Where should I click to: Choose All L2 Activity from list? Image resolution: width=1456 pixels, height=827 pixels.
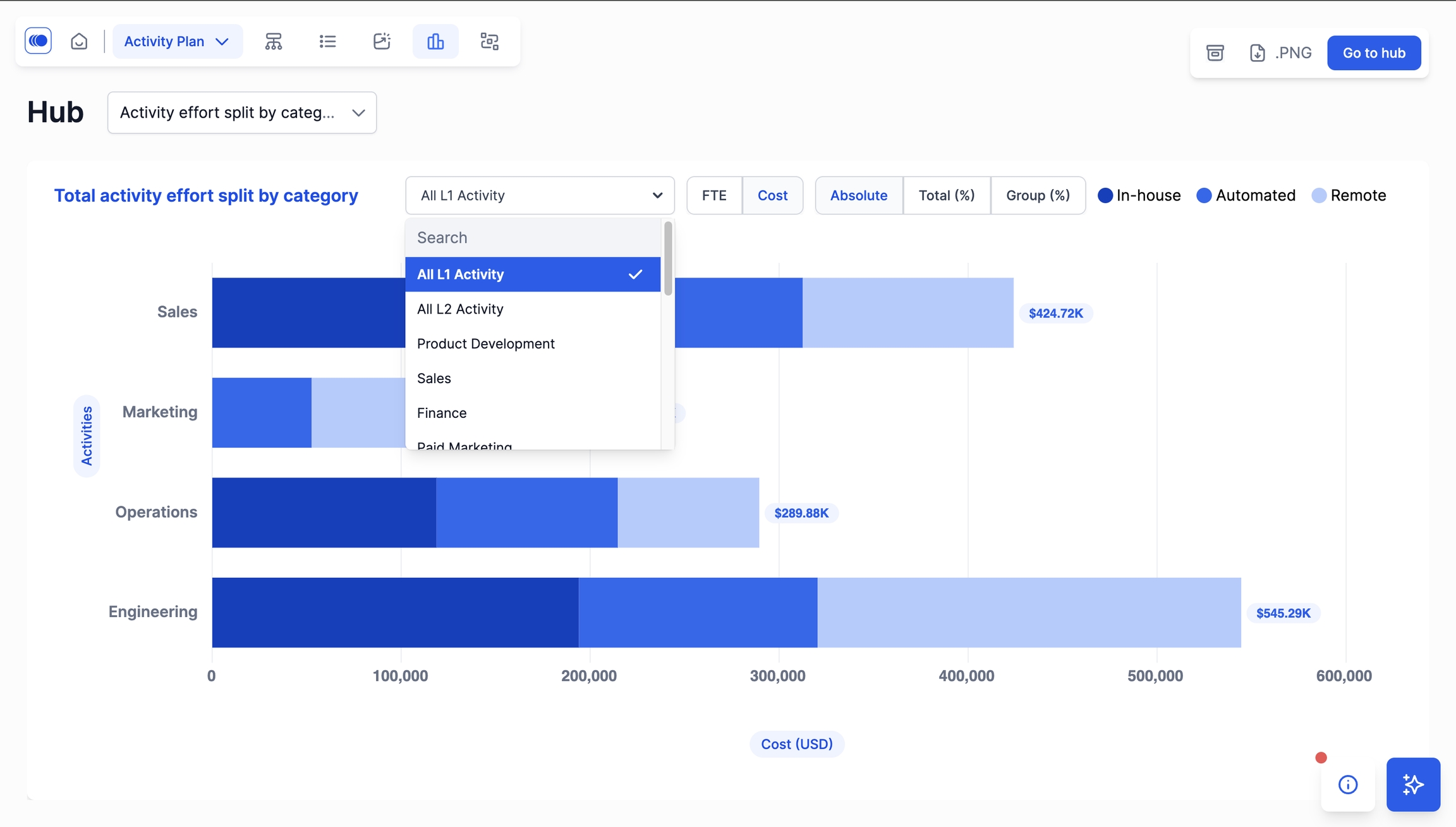click(x=460, y=309)
